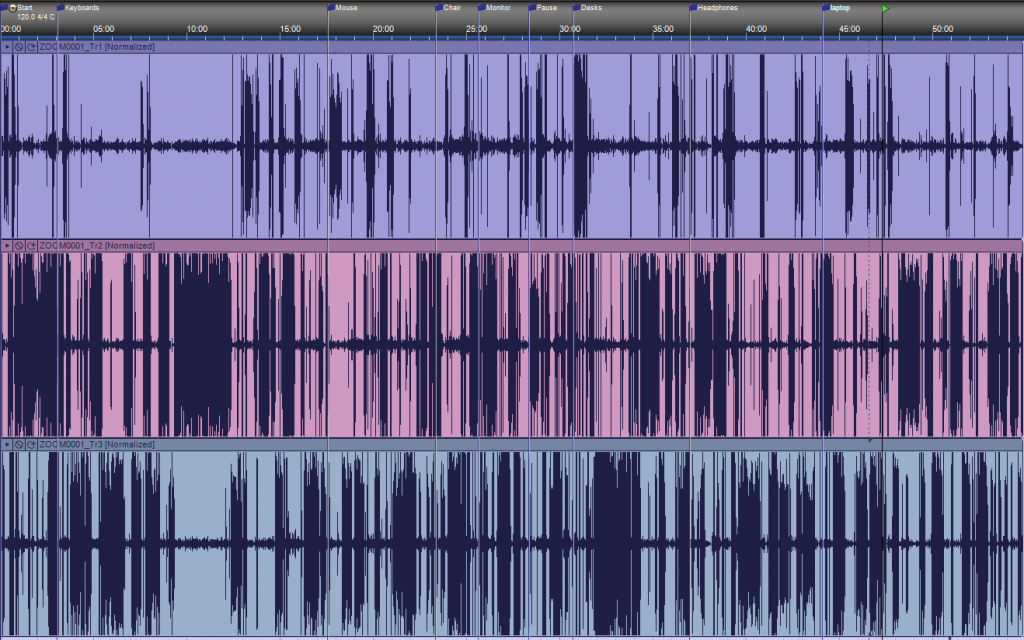The image size is (1024, 640).
Task: Mute the ZOOM0001_Tr1 clip
Action: 19,47
